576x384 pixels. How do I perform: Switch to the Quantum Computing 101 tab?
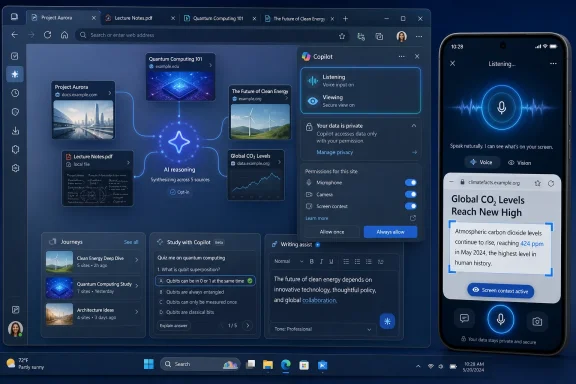(220, 18)
